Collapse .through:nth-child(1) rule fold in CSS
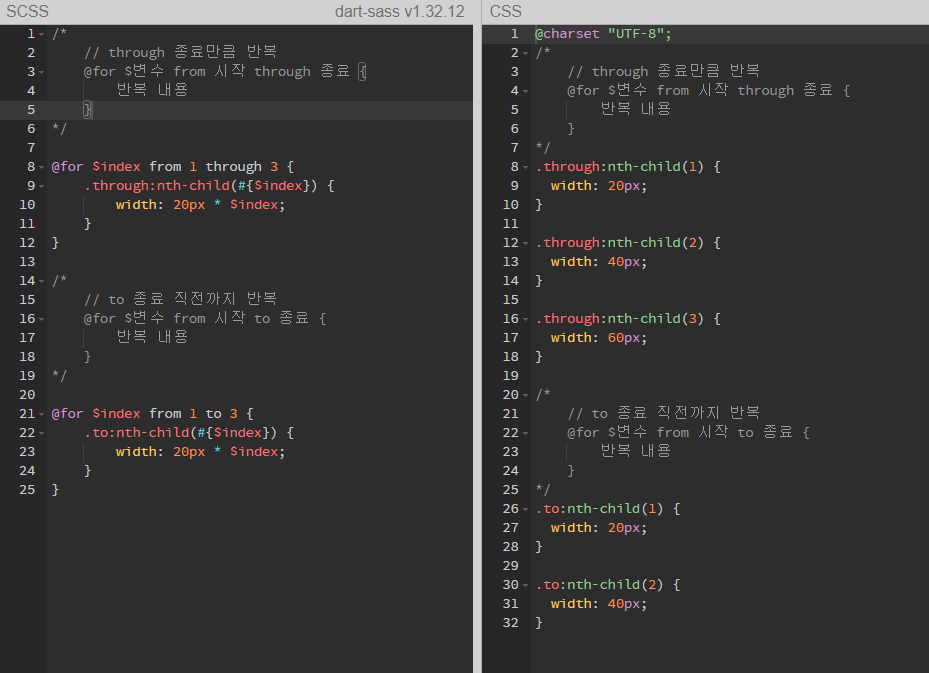The image size is (929, 673). pos(526,168)
